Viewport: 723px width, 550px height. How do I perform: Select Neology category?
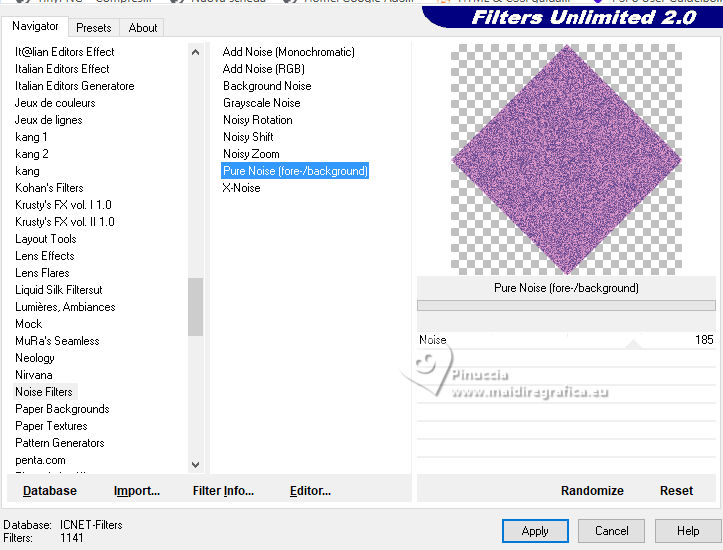(x=35, y=358)
